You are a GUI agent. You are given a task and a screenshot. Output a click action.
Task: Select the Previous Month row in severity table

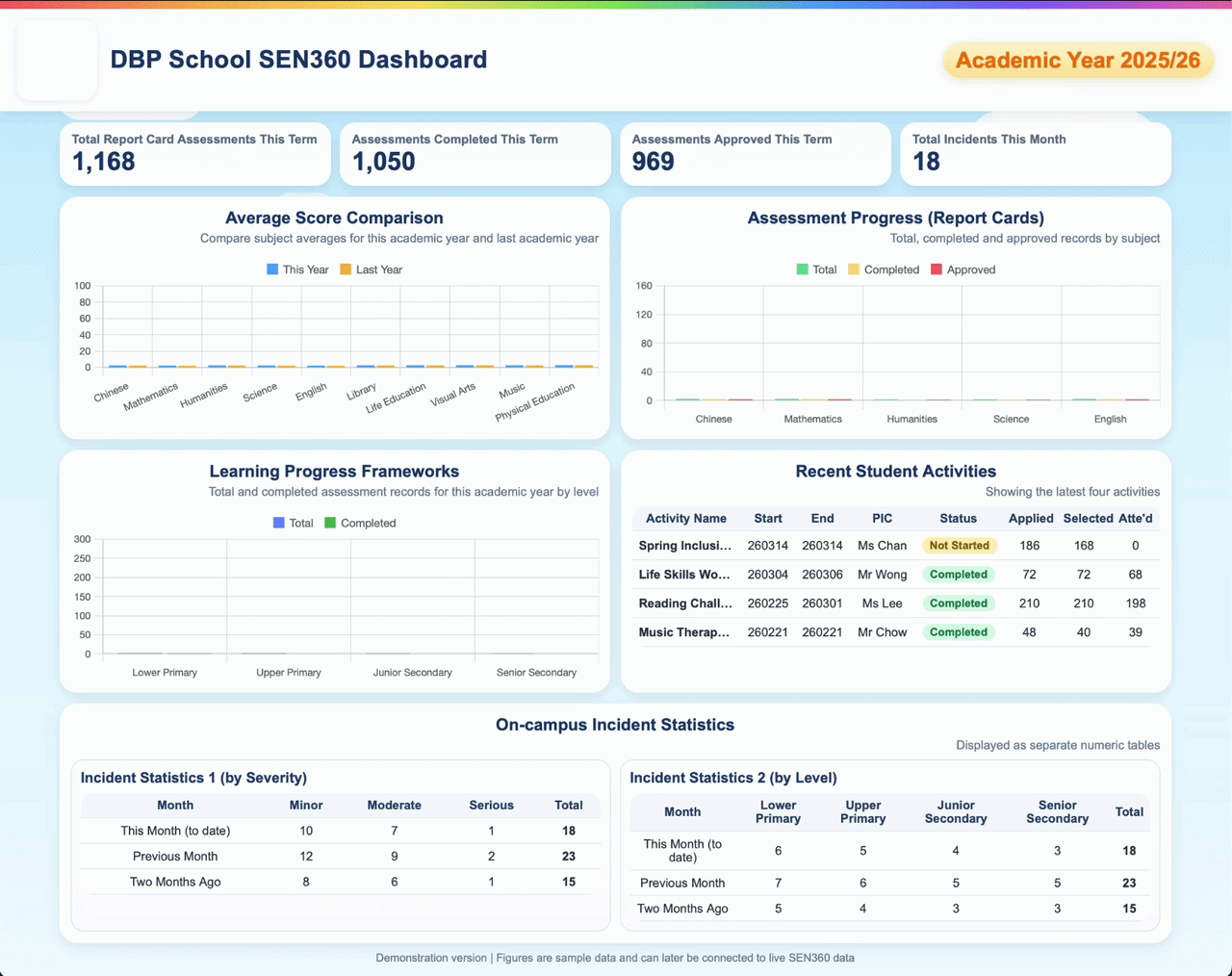pyautogui.click(x=175, y=856)
